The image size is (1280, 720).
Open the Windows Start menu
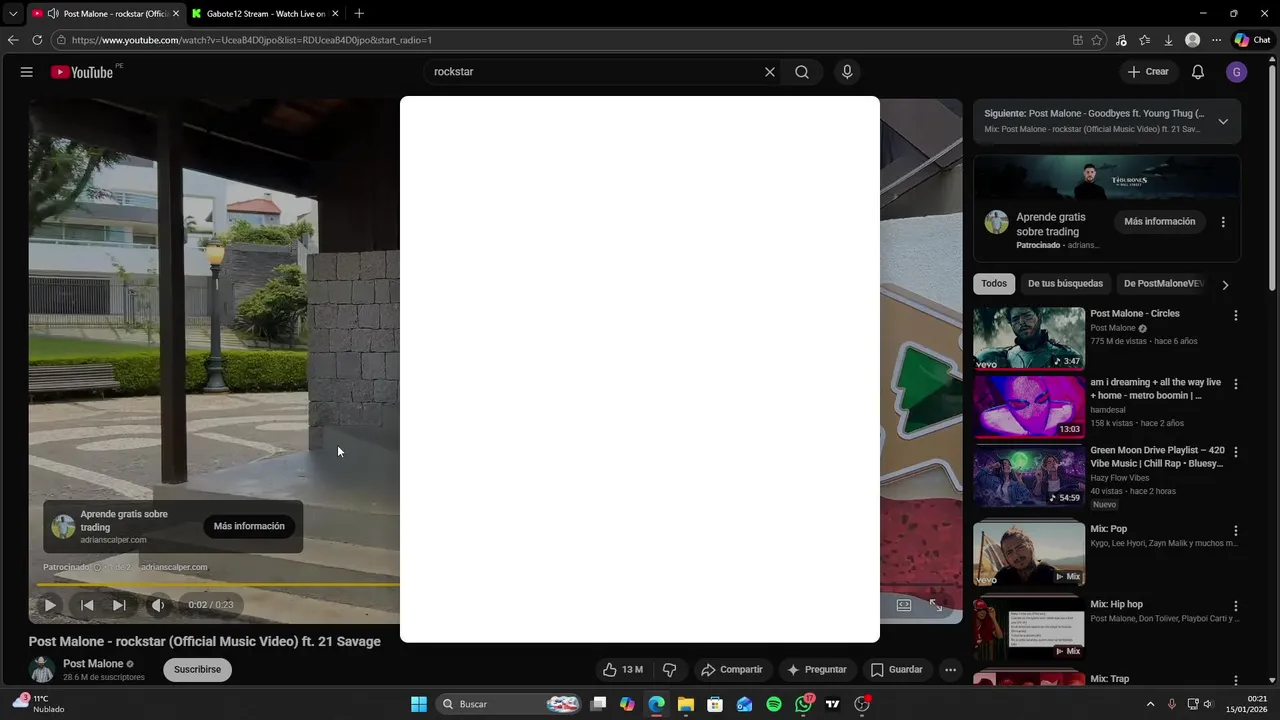click(419, 704)
